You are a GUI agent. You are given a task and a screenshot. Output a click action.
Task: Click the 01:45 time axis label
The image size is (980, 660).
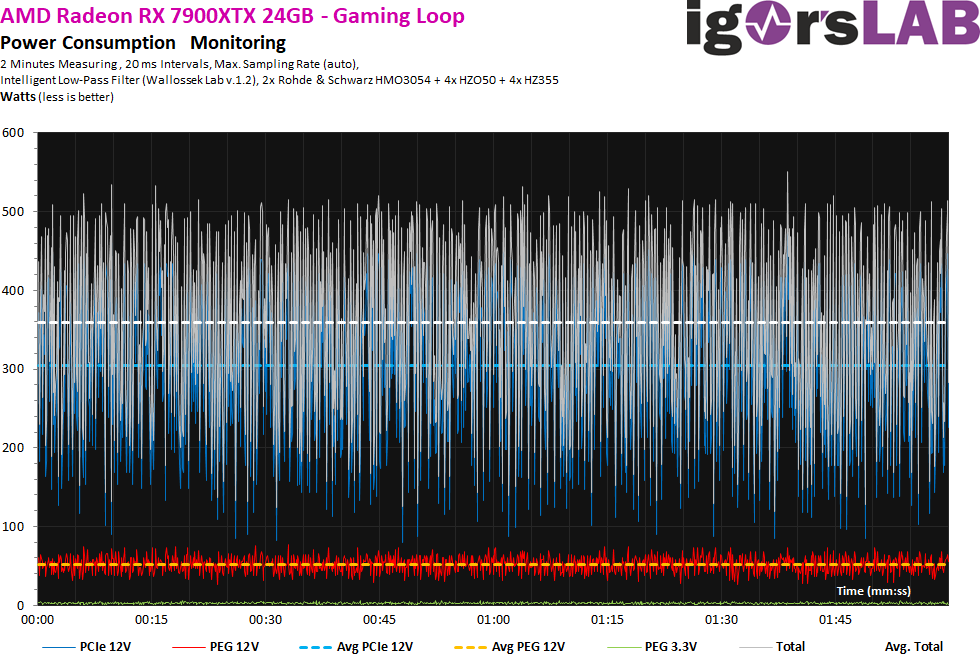click(x=835, y=619)
